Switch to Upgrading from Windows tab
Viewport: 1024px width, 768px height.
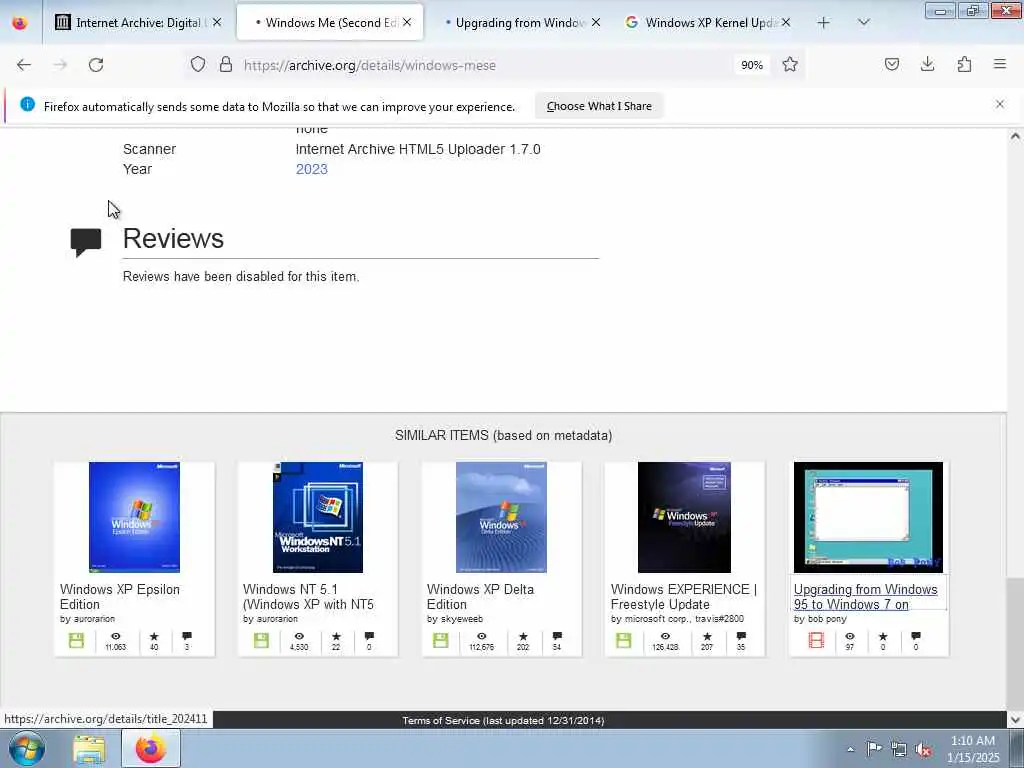tap(520, 23)
